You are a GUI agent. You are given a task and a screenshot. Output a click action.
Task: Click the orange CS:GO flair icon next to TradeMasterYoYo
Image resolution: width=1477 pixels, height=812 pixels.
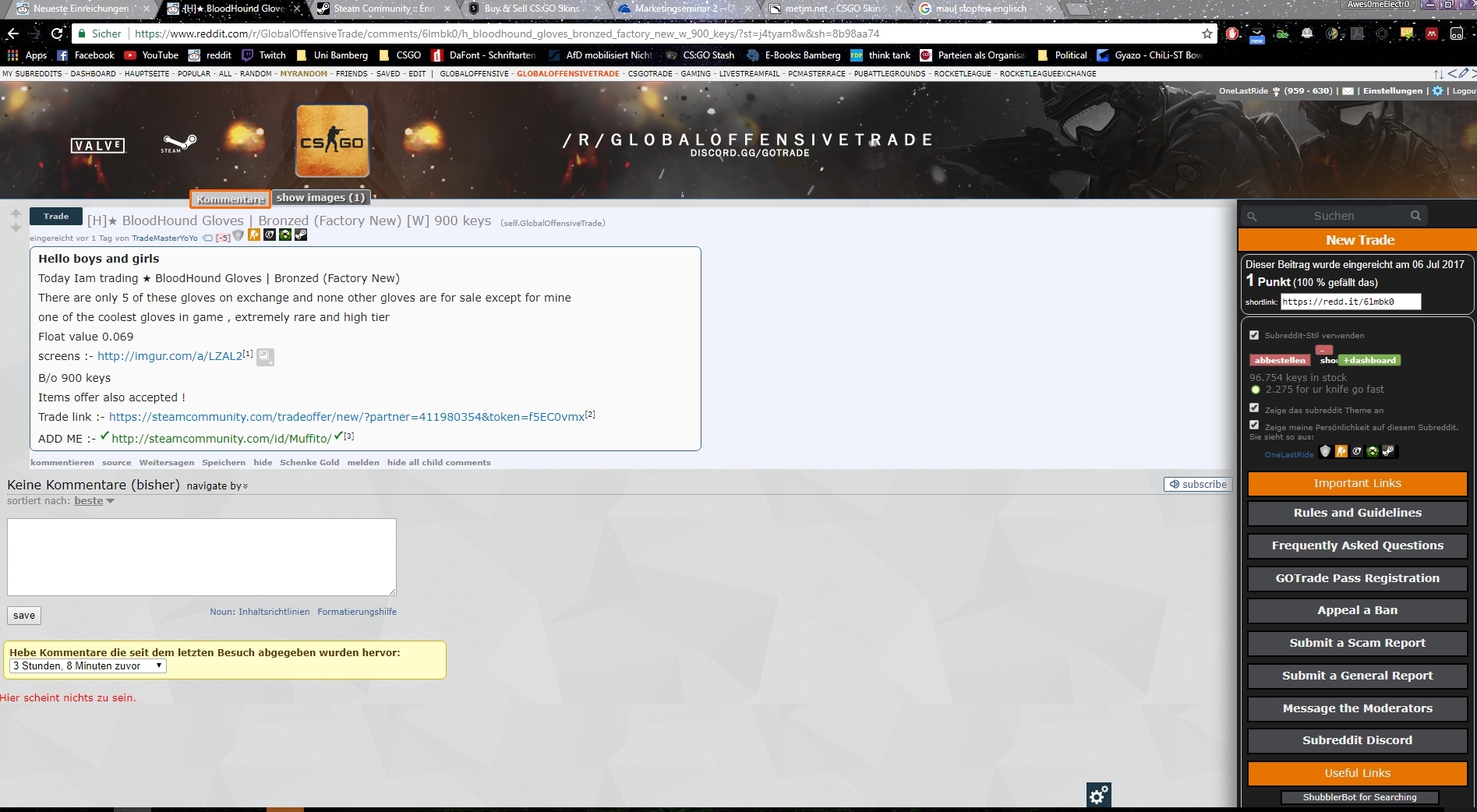(x=254, y=235)
